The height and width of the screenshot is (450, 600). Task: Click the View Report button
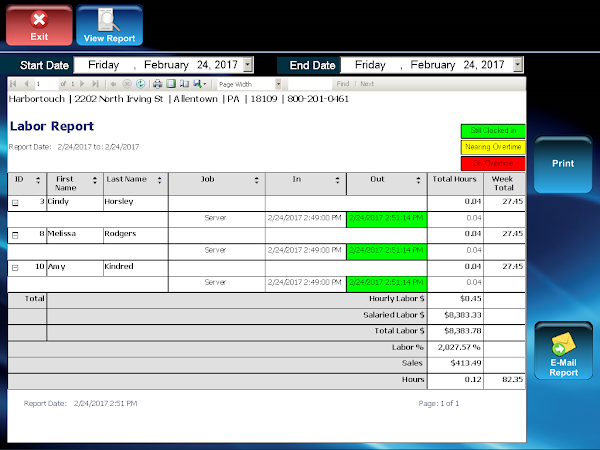click(109, 25)
